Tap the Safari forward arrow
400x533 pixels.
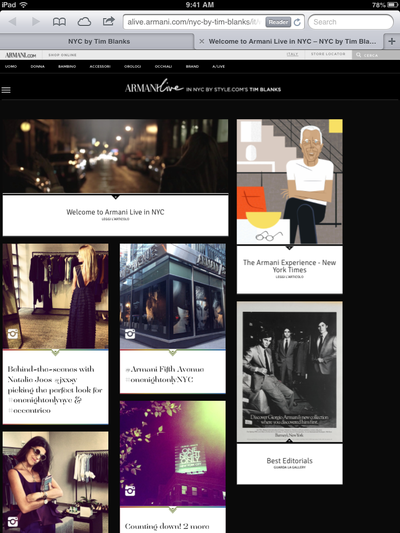click(x=35, y=22)
